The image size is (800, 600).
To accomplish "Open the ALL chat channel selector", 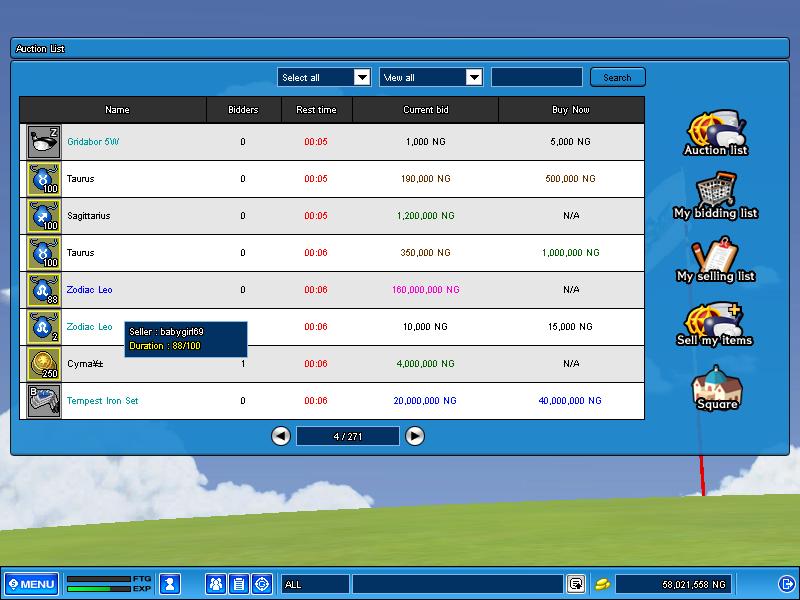I will pyautogui.click(x=315, y=584).
